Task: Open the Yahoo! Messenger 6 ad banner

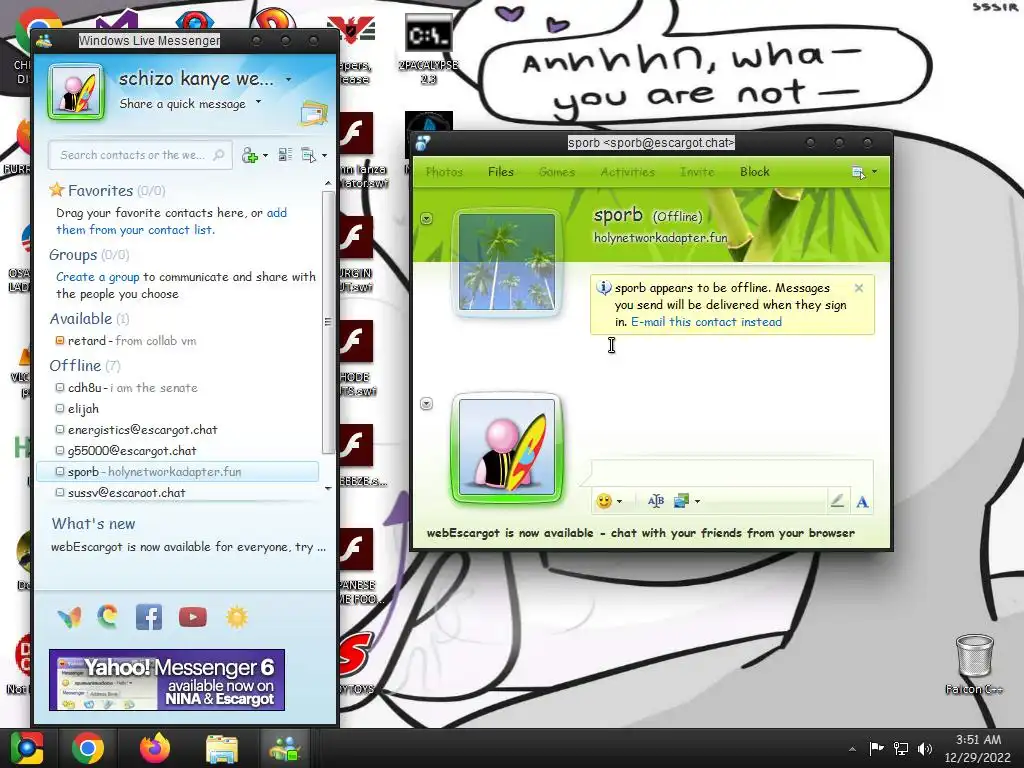Action: 167,680
